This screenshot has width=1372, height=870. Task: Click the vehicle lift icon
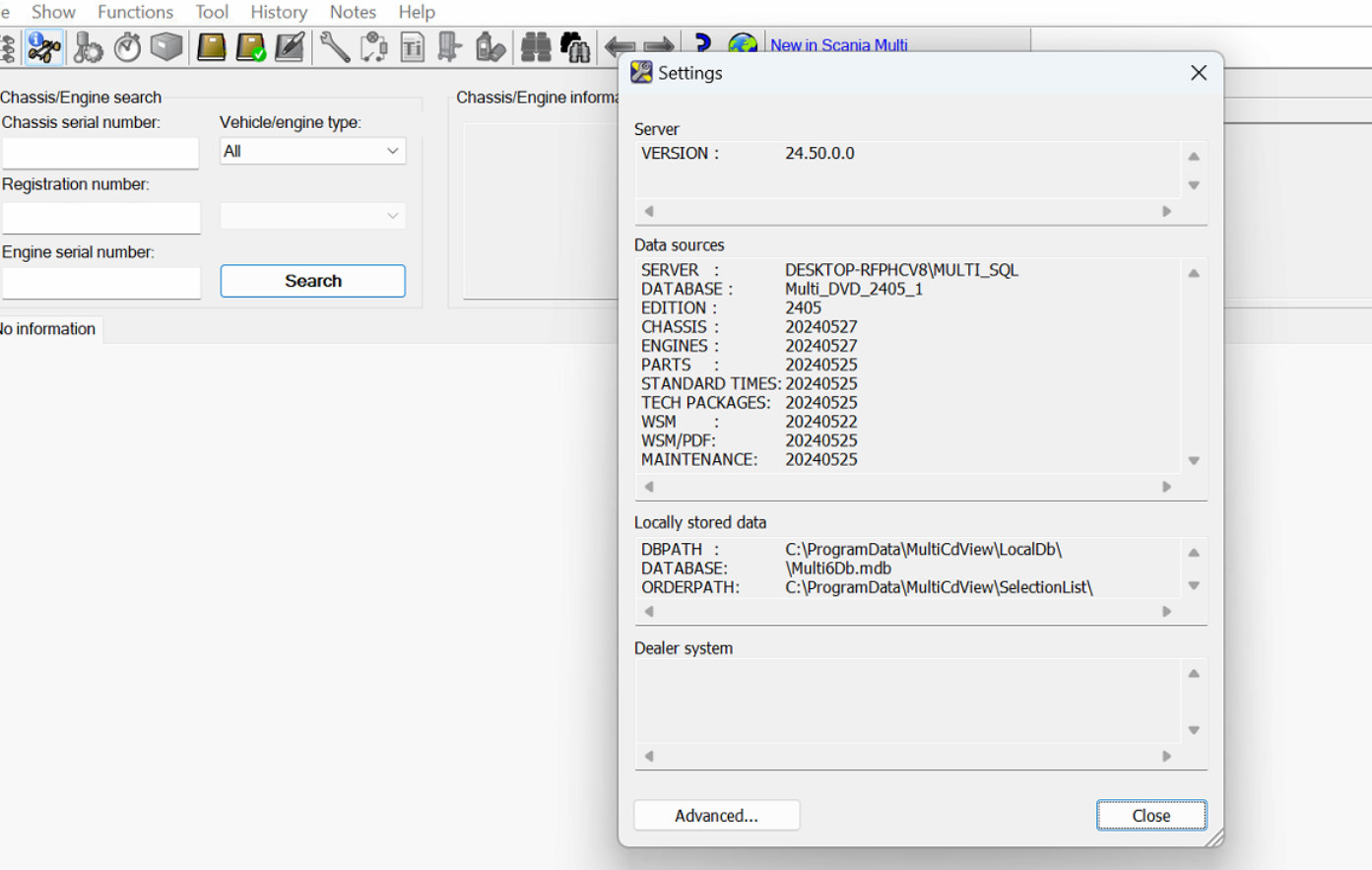450,46
